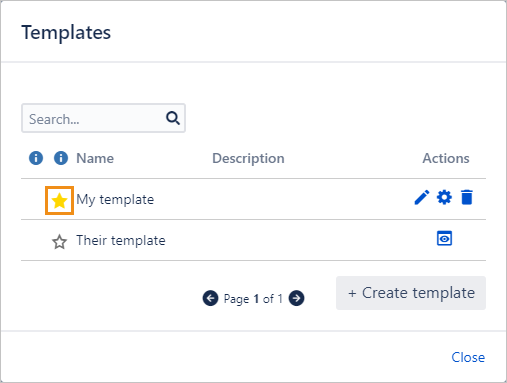Close the Templates dialog via Close link
This screenshot has width=507, height=383.
pyautogui.click(x=468, y=357)
